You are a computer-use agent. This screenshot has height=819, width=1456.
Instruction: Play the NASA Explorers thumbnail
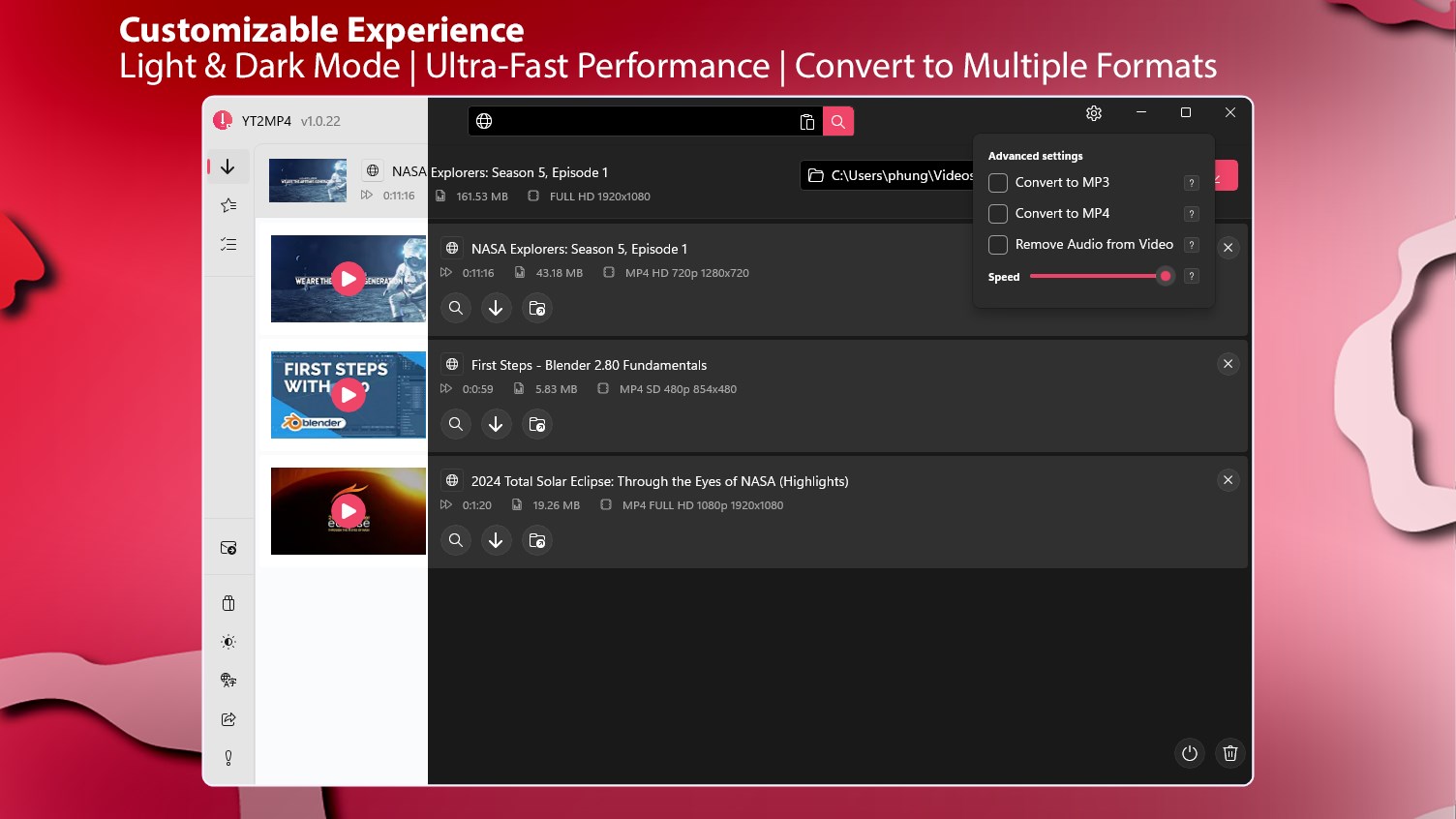(349, 279)
